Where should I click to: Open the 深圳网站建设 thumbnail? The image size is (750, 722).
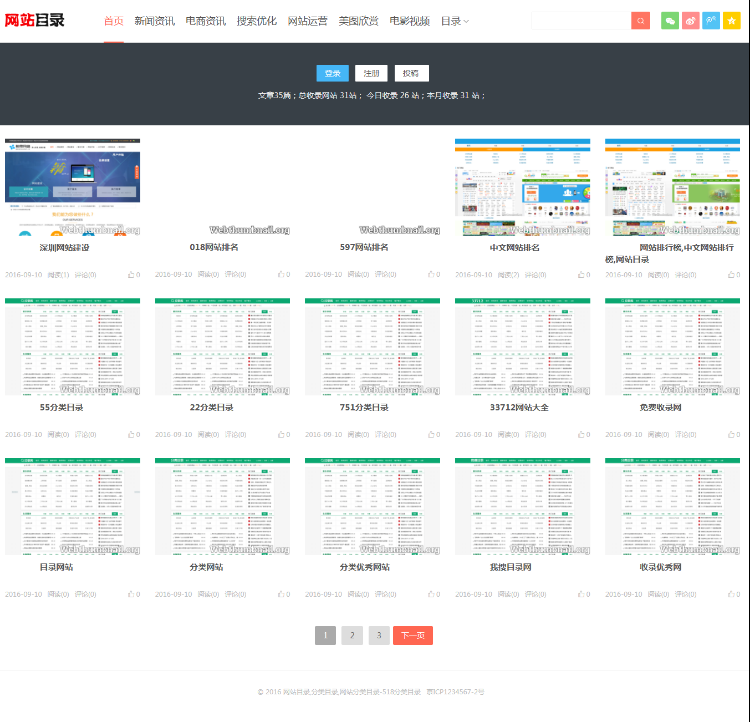pyautogui.click(x=72, y=187)
